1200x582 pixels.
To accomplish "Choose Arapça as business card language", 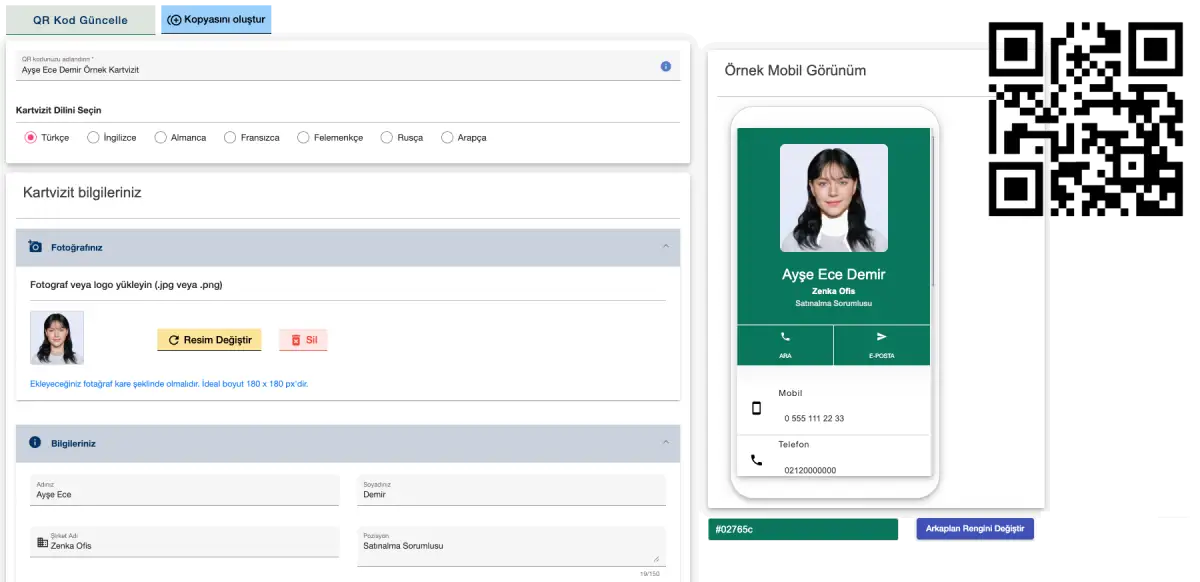I will point(447,138).
